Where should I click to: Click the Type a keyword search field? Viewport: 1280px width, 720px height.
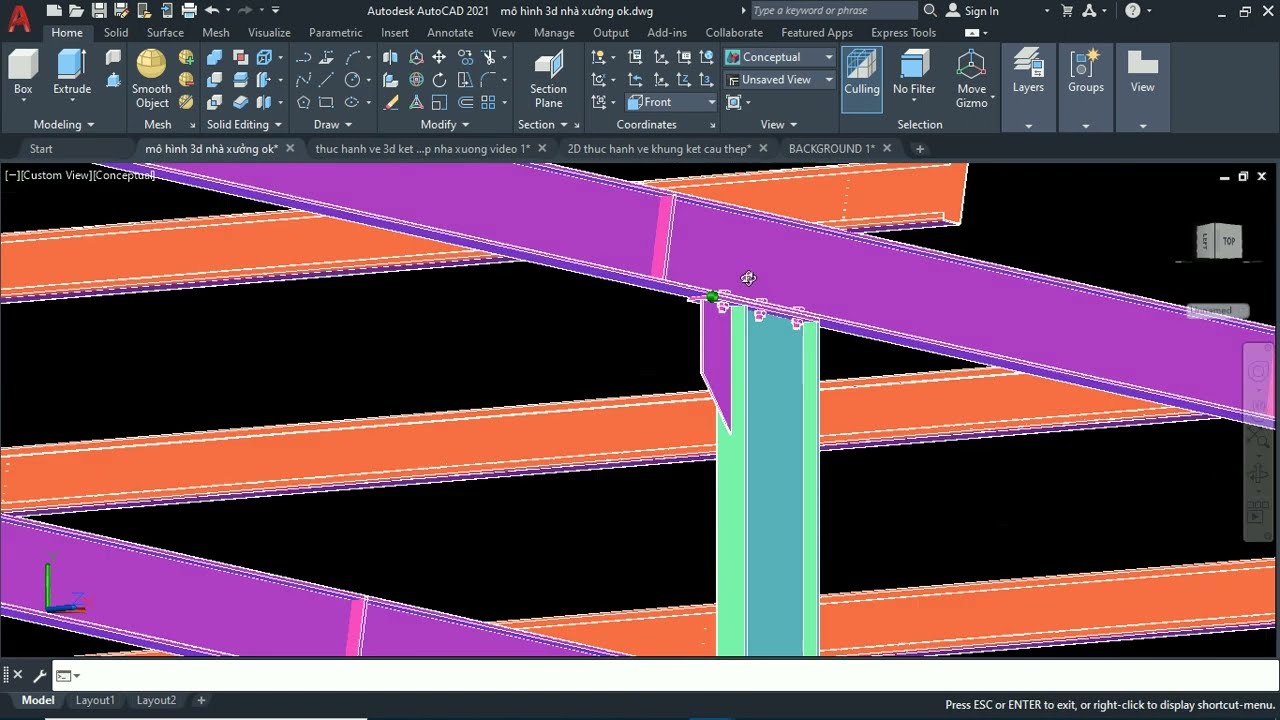[833, 11]
